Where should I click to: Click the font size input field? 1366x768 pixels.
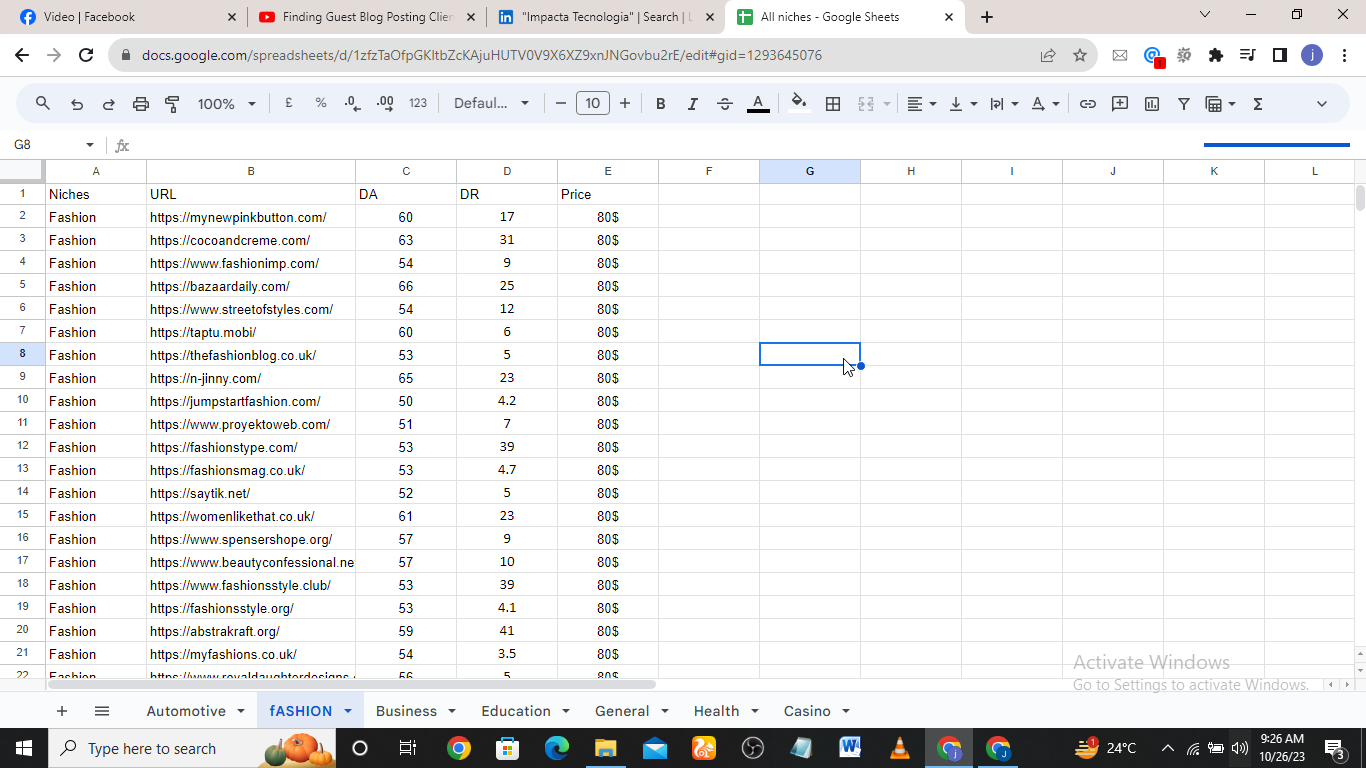click(x=593, y=104)
